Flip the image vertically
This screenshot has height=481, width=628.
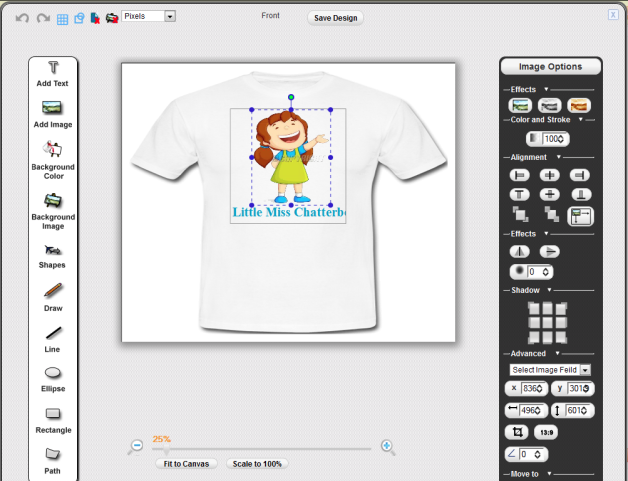point(550,252)
